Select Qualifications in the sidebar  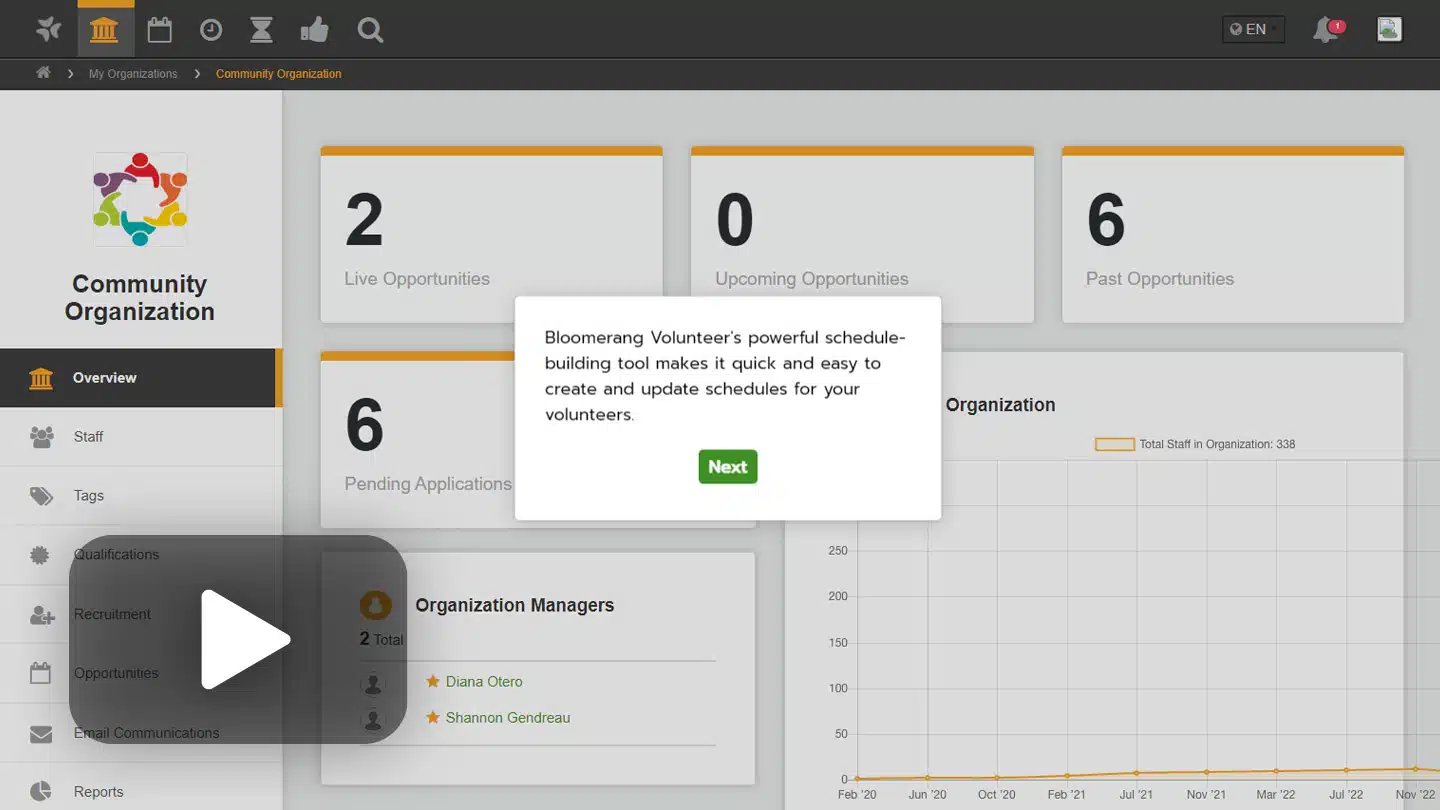point(140,555)
